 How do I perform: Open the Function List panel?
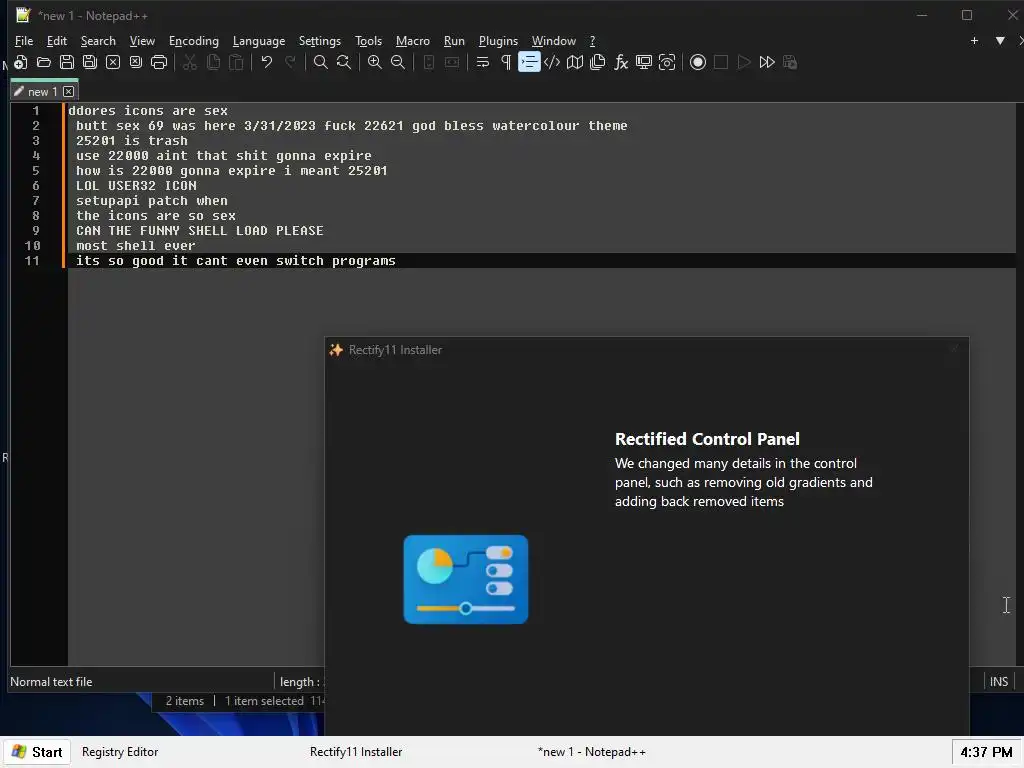pos(621,62)
